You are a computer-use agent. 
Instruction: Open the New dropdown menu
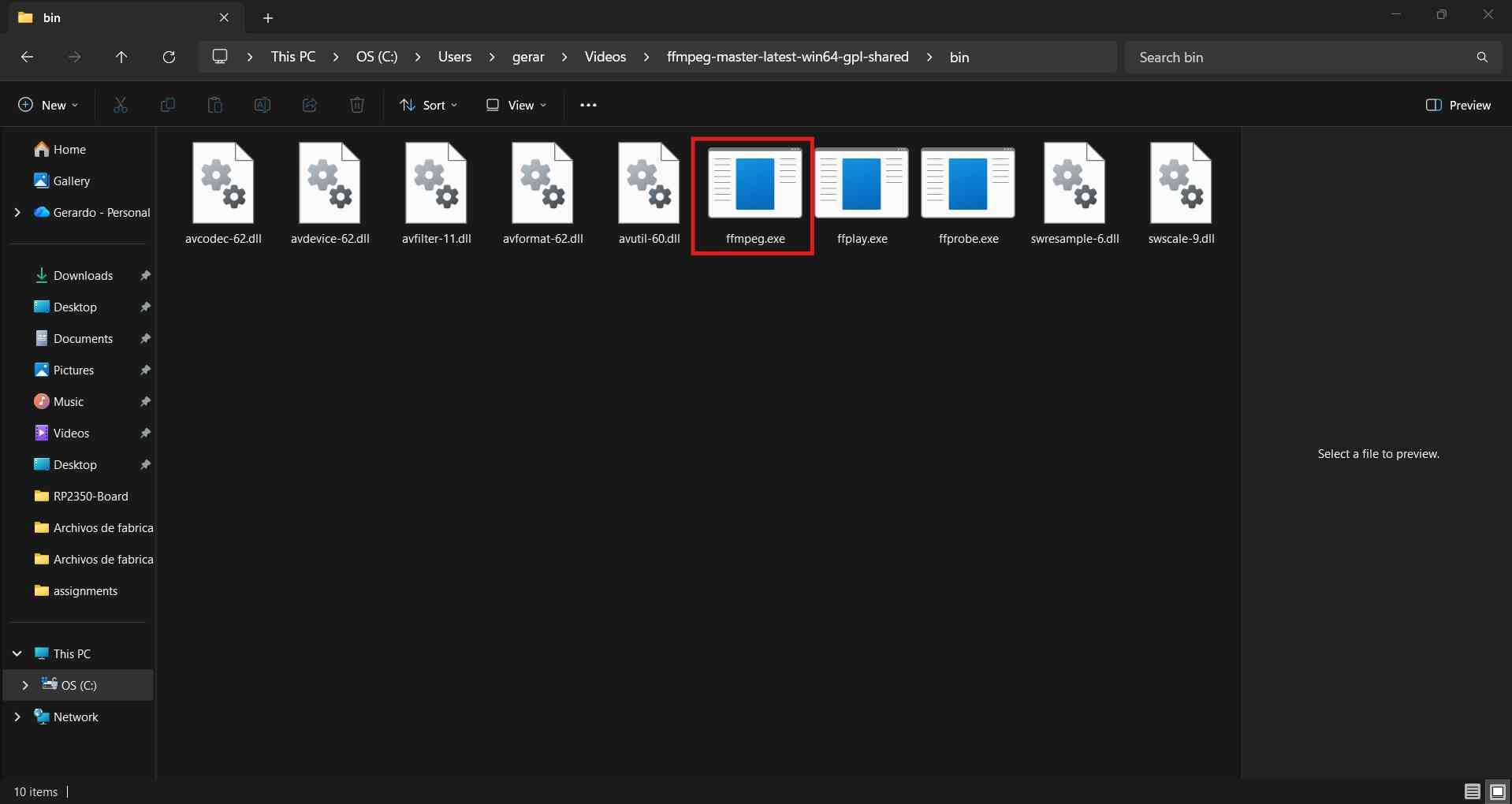[x=48, y=105]
